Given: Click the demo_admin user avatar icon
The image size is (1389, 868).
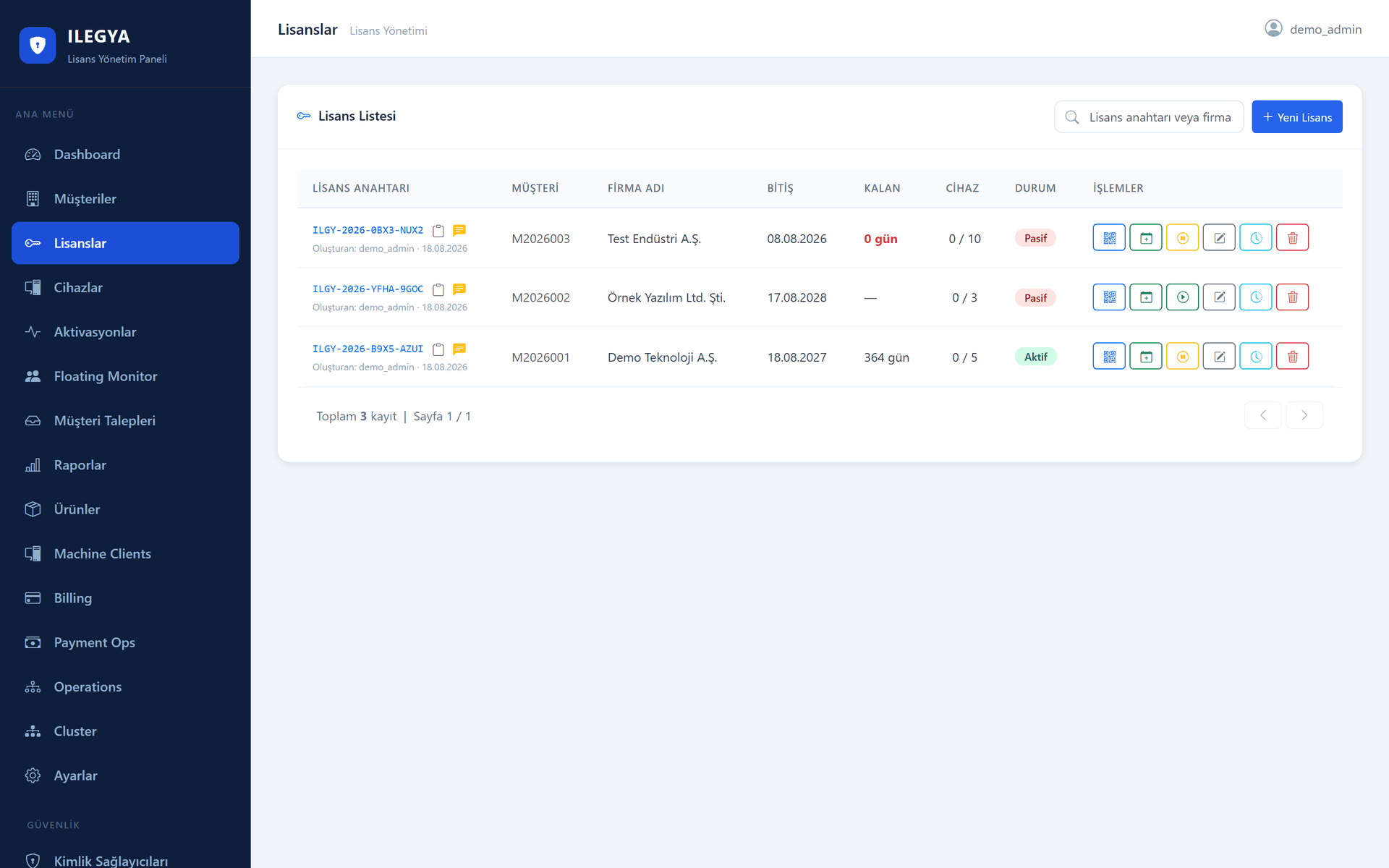Looking at the screenshot, I should 1273,28.
